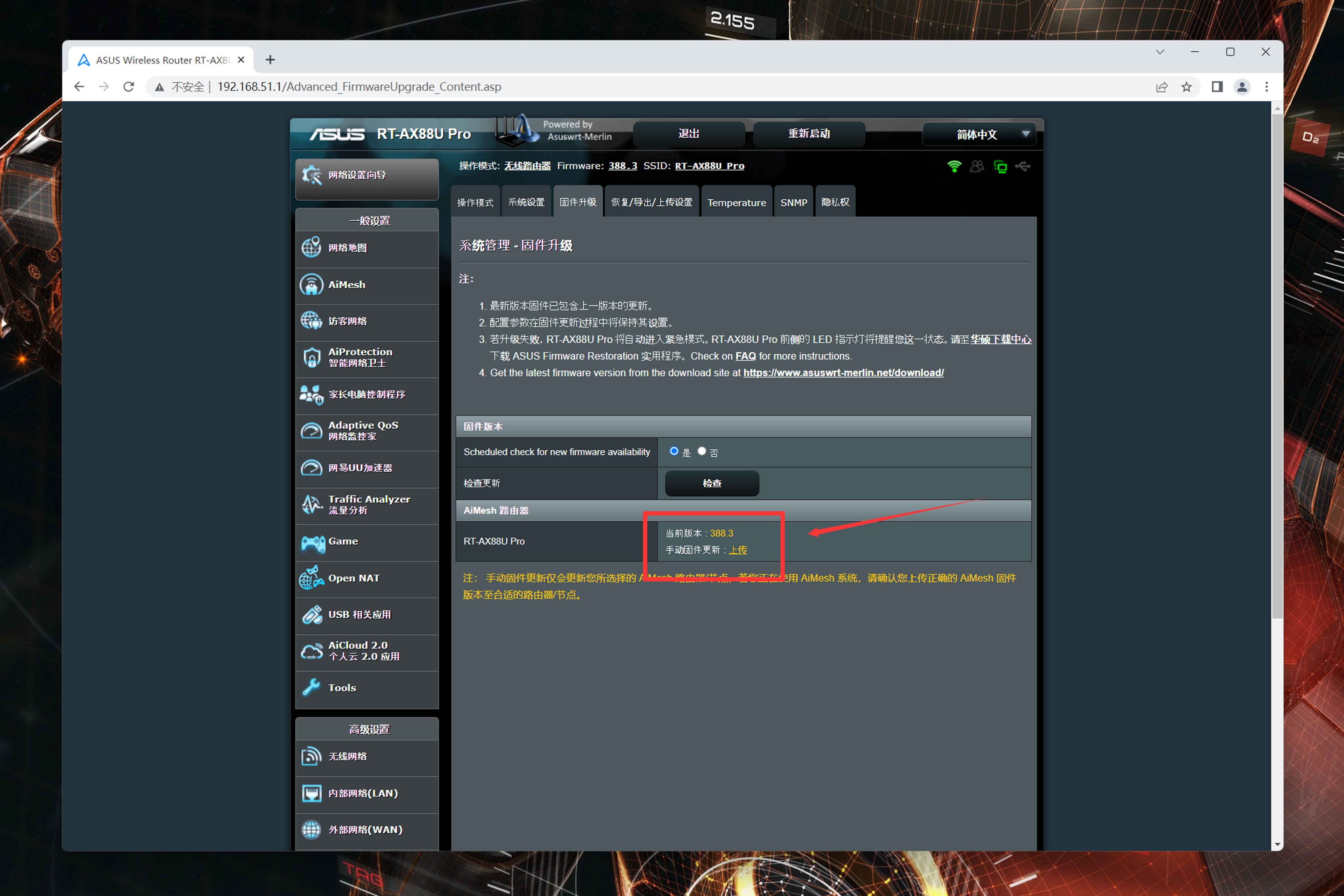The image size is (1344, 896).
Task: Select 是 for scheduled firmware check
Action: (x=674, y=452)
